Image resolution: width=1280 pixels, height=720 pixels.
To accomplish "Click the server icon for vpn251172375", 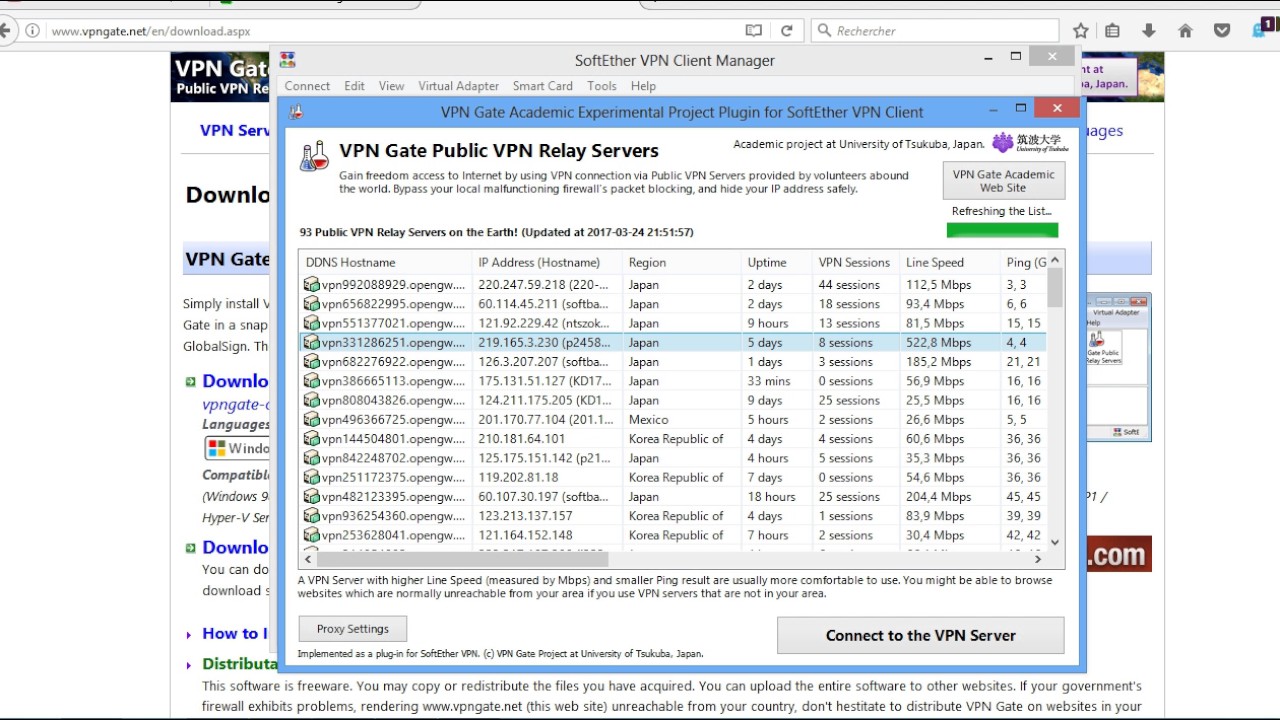I will [312, 477].
